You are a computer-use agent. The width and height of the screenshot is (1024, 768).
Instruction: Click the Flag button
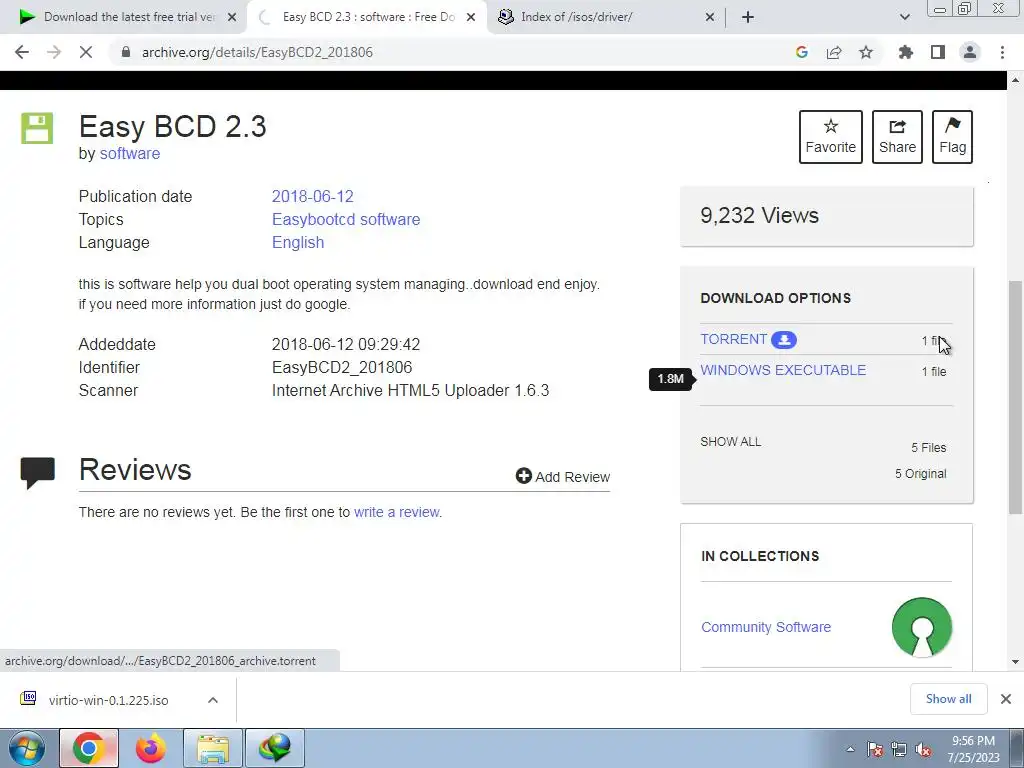pyautogui.click(x=952, y=137)
